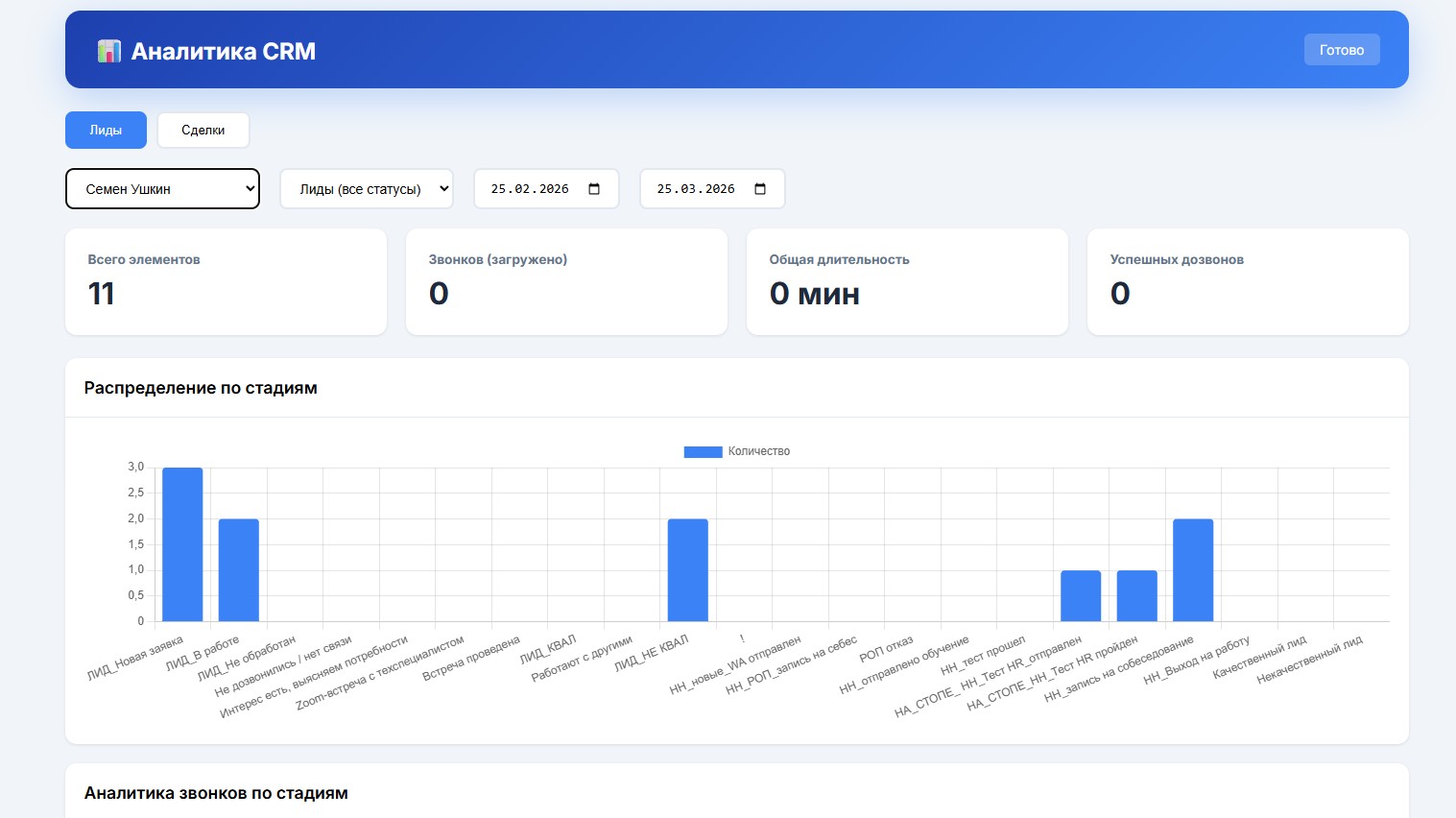Click the Успешных дозвонов stat card

tap(1248, 281)
